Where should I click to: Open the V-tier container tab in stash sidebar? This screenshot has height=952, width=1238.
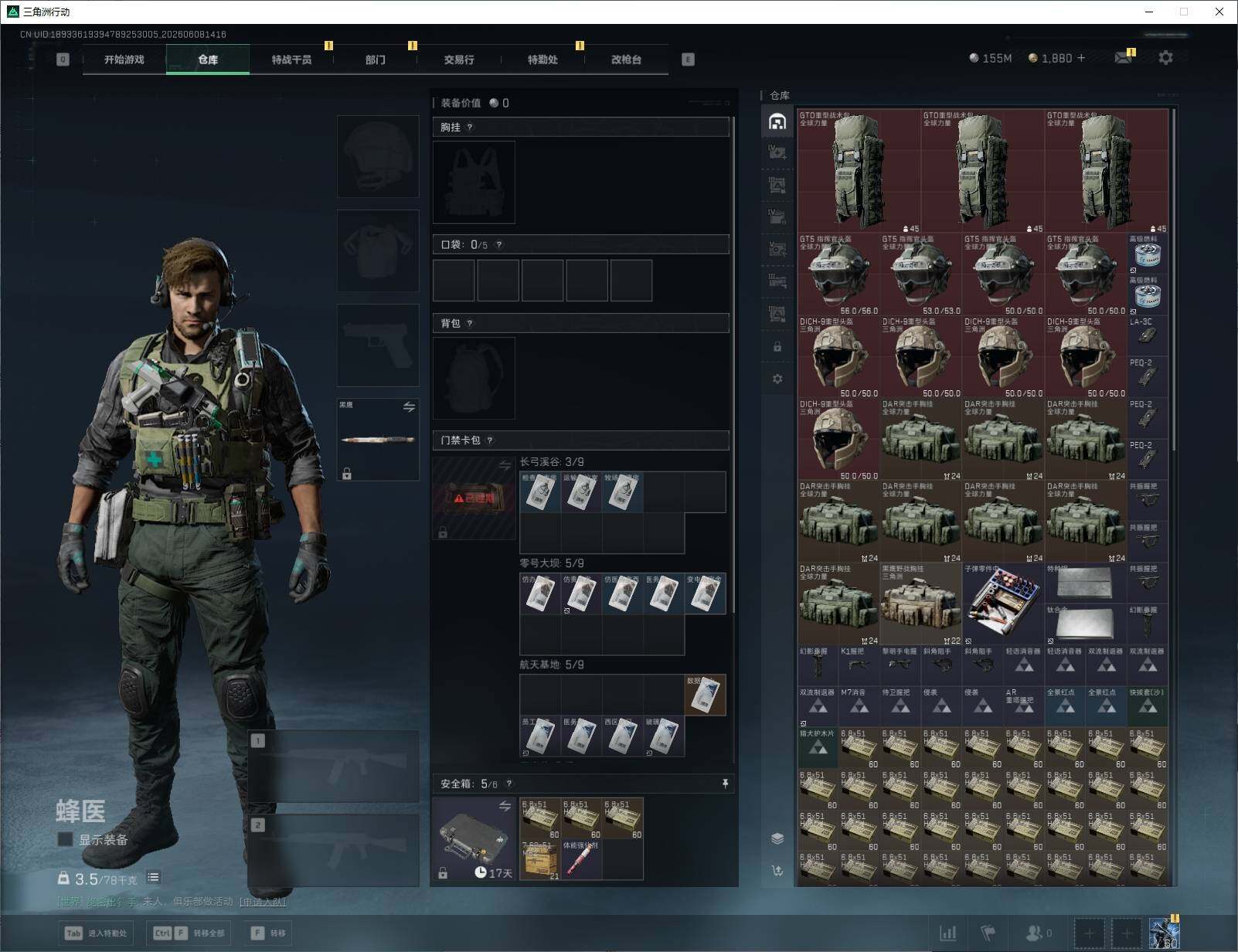pyautogui.click(x=777, y=249)
